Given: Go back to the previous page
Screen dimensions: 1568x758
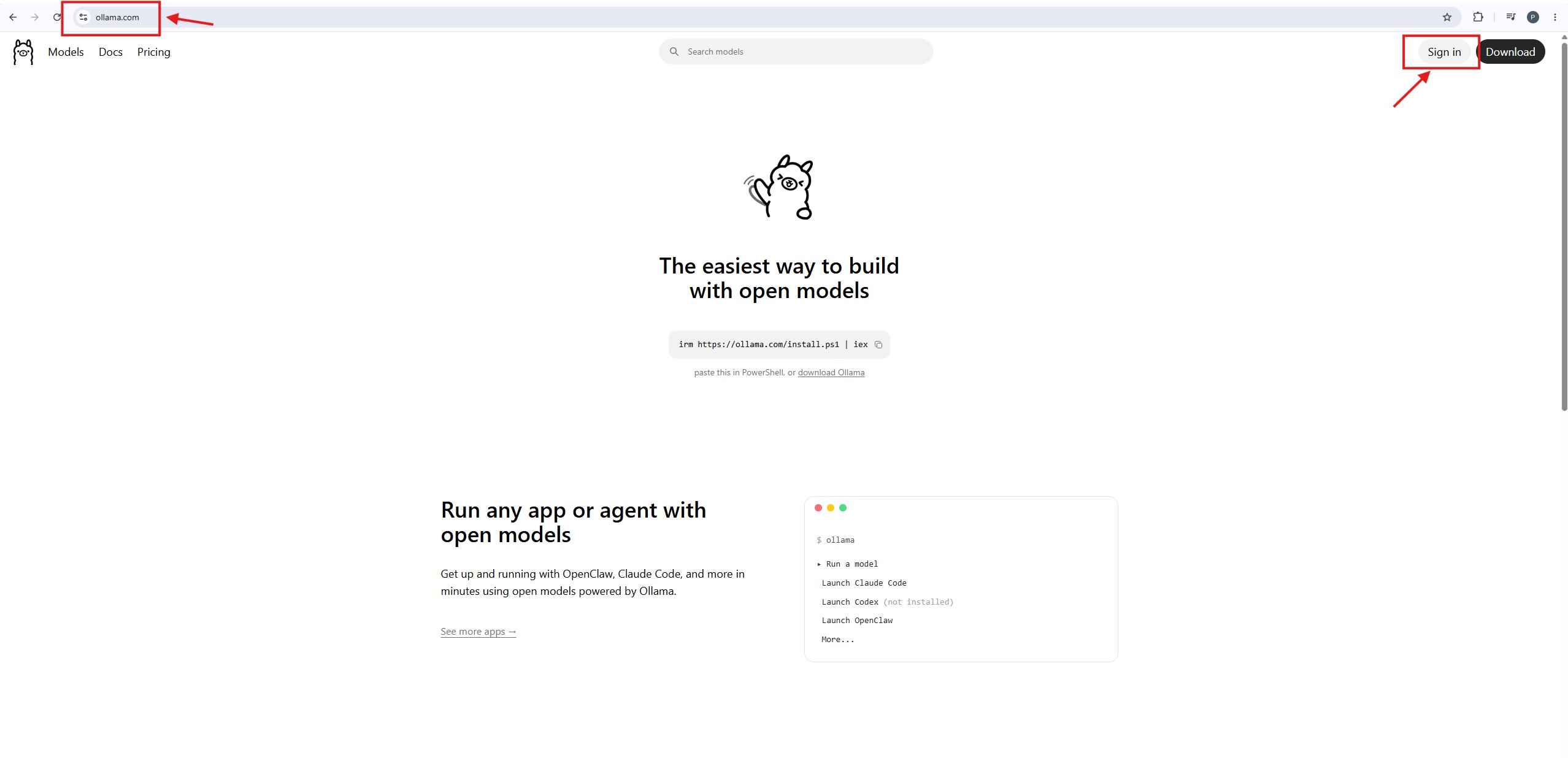Looking at the screenshot, I should (x=13, y=17).
